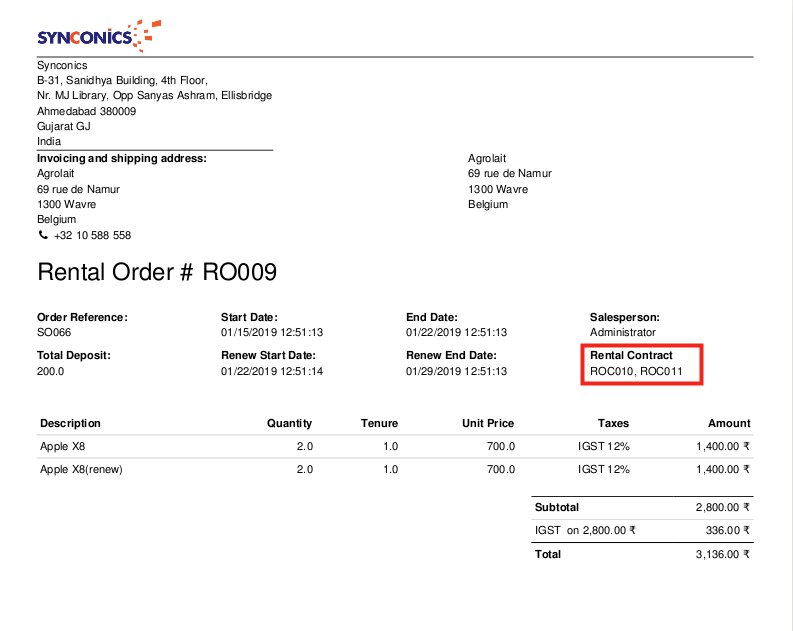This screenshot has width=793, height=631.
Task: Click the Total Deposit value 200.0
Action: [50, 371]
